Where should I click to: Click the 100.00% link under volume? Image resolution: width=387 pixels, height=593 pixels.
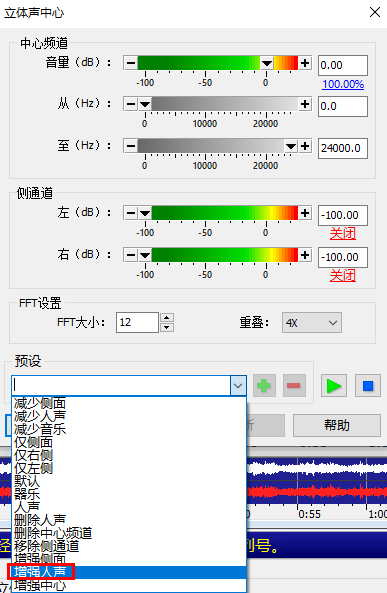coord(343,84)
